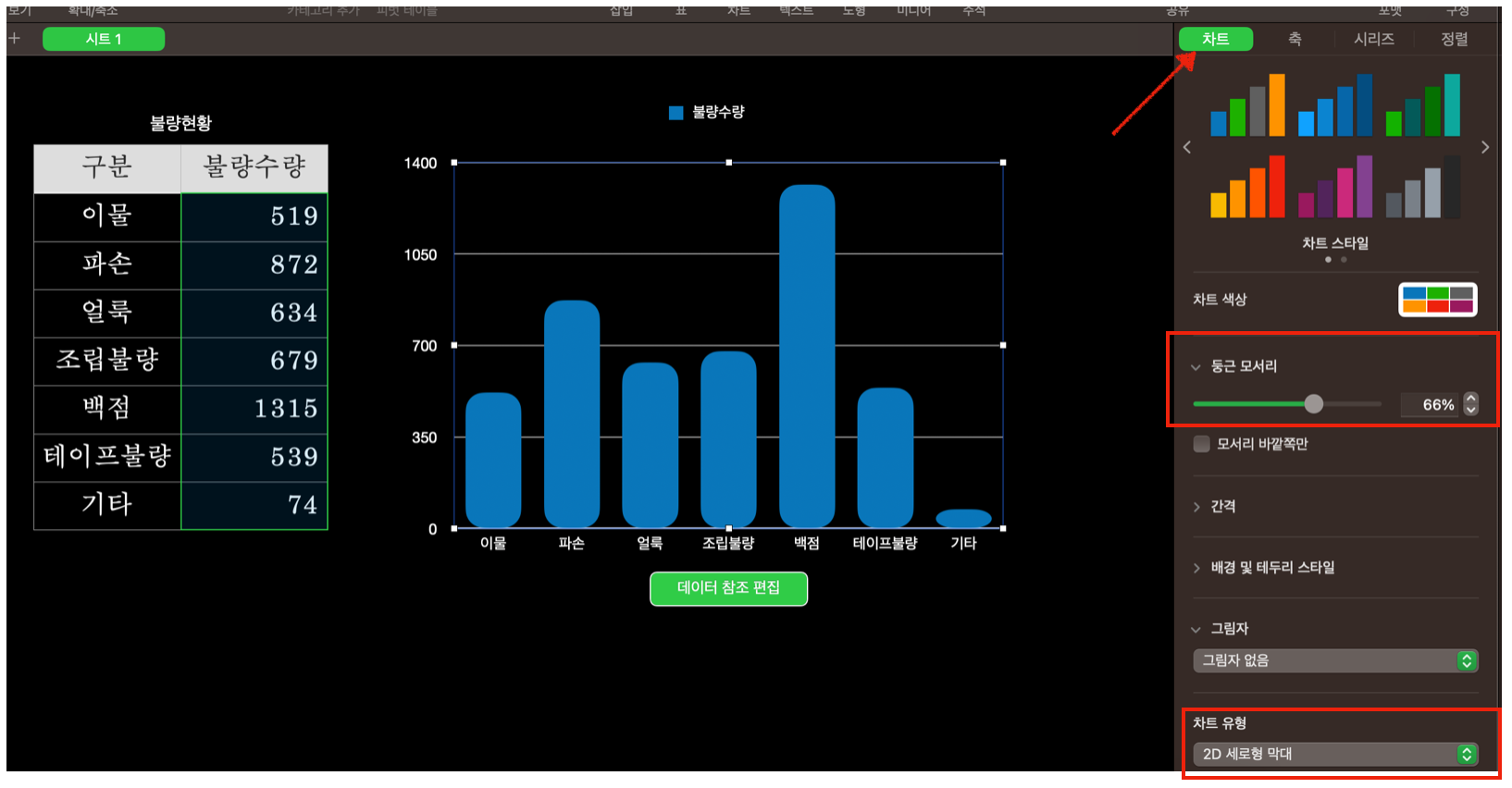
Task: Select the 이물 bar in chart
Action: point(493,460)
